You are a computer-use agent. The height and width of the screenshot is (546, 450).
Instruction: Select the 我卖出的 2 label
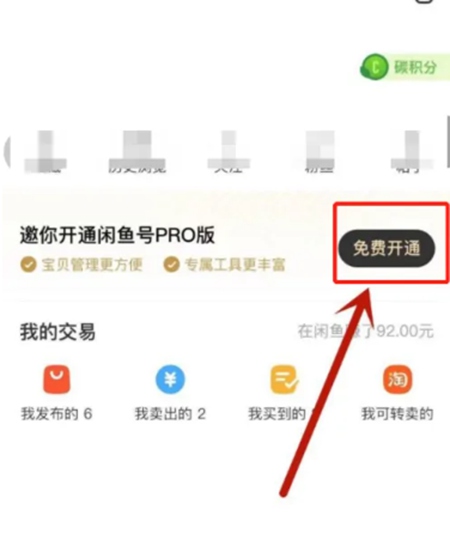tap(170, 414)
